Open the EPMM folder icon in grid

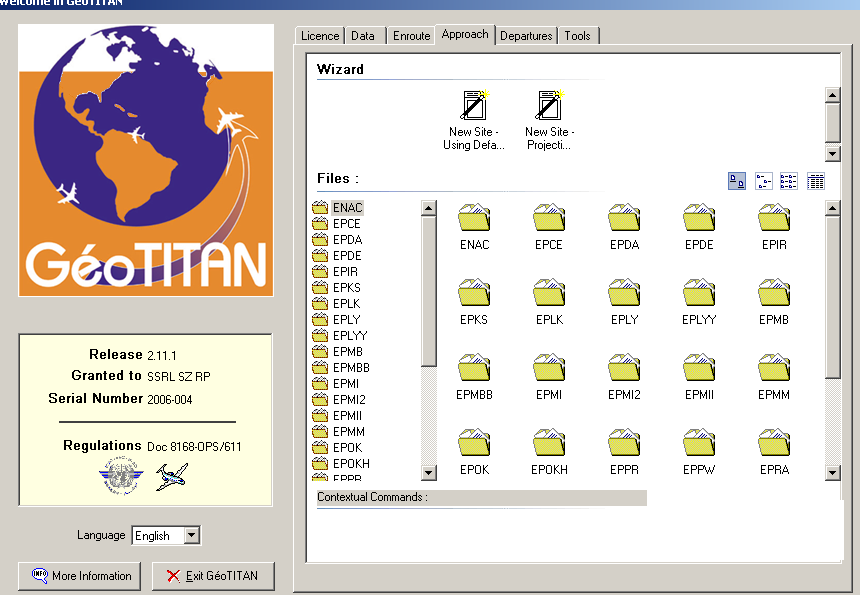[x=774, y=367]
